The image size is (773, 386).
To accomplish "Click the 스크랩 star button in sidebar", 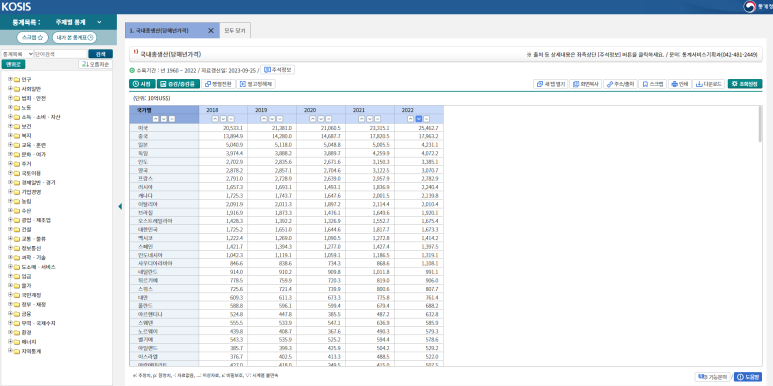I will click(x=33, y=37).
